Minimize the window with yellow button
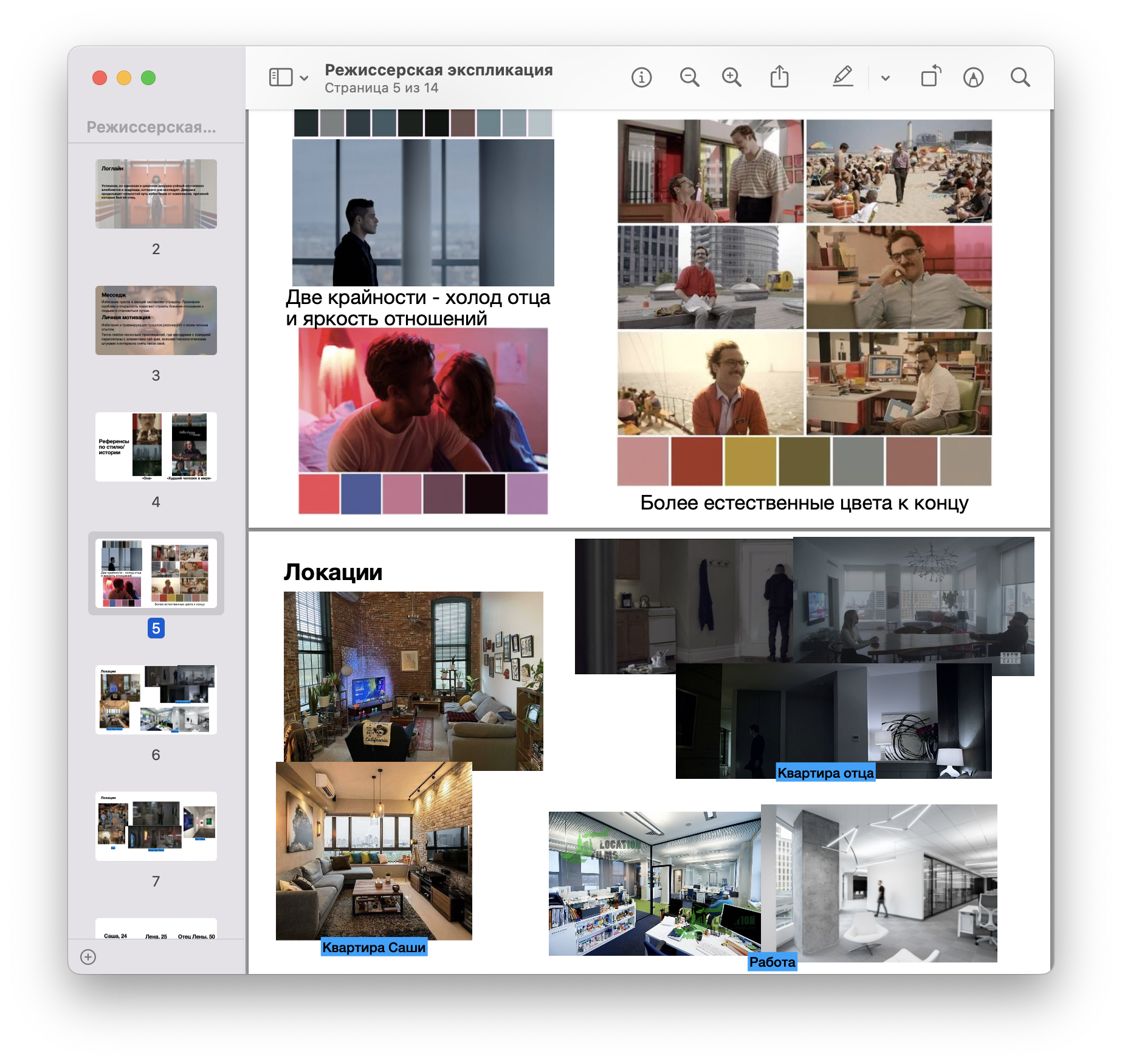 coord(124,78)
